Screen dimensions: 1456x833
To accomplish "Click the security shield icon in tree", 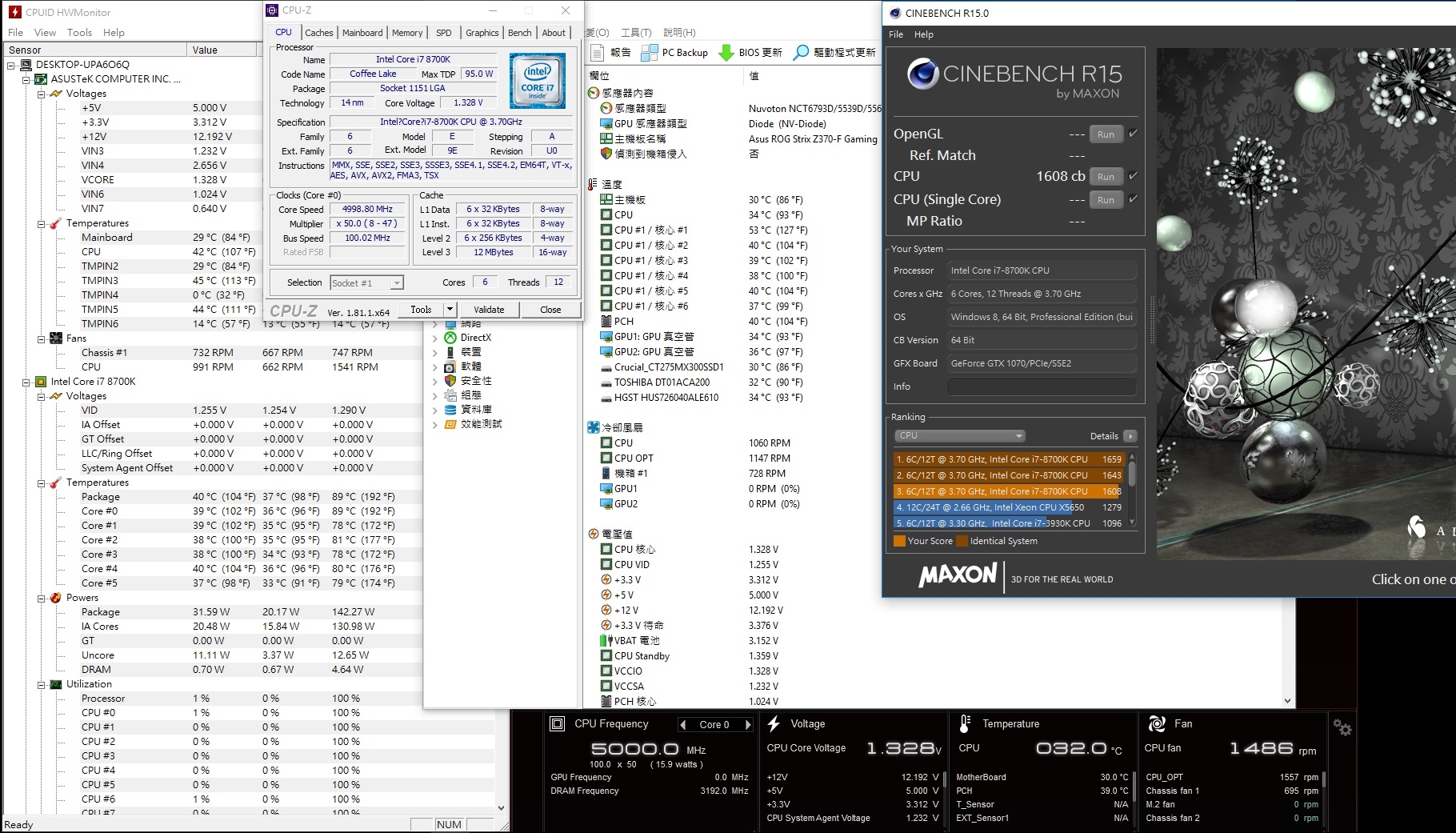I will point(450,381).
